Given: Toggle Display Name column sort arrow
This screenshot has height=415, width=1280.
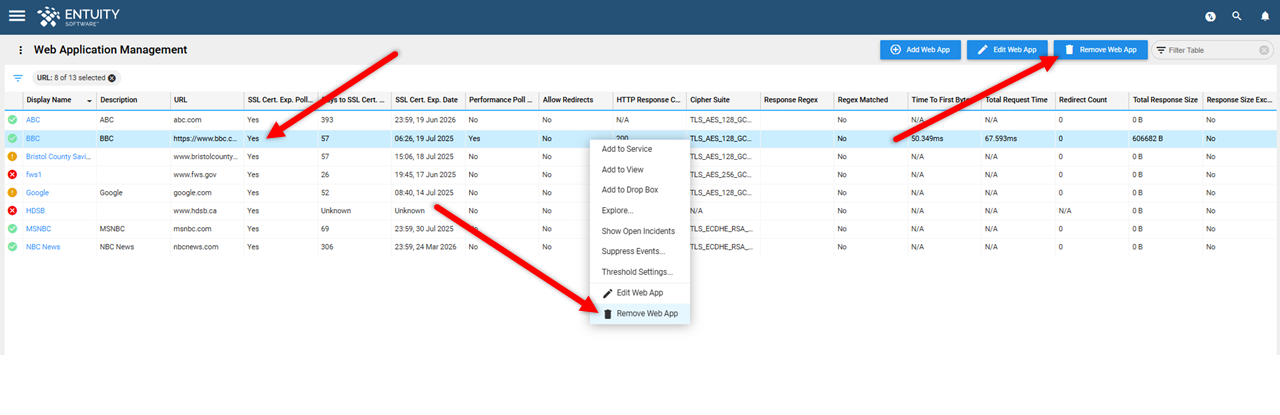Looking at the screenshot, I should pos(90,101).
